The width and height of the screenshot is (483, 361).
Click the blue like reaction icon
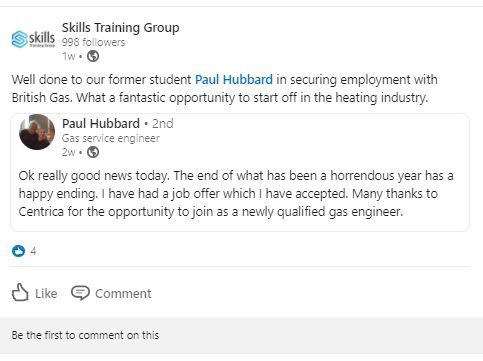point(18,251)
